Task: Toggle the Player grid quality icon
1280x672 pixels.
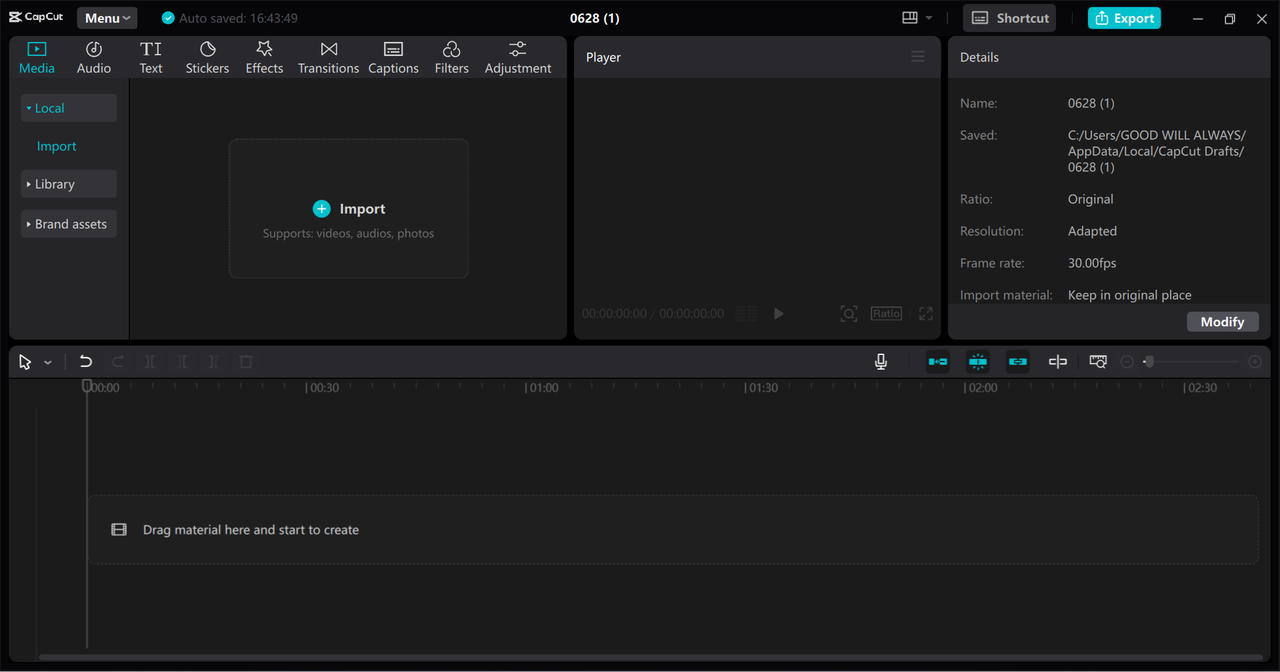Action: (746, 313)
